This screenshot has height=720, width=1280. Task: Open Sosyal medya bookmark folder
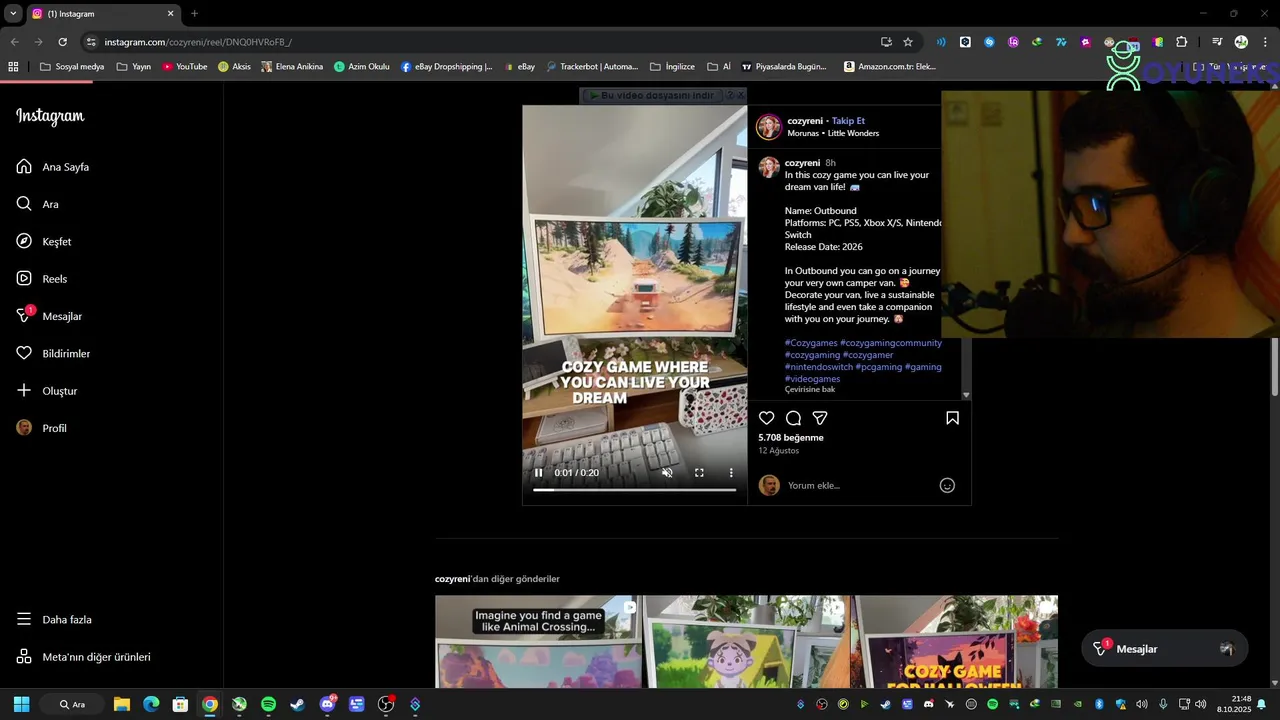72,67
